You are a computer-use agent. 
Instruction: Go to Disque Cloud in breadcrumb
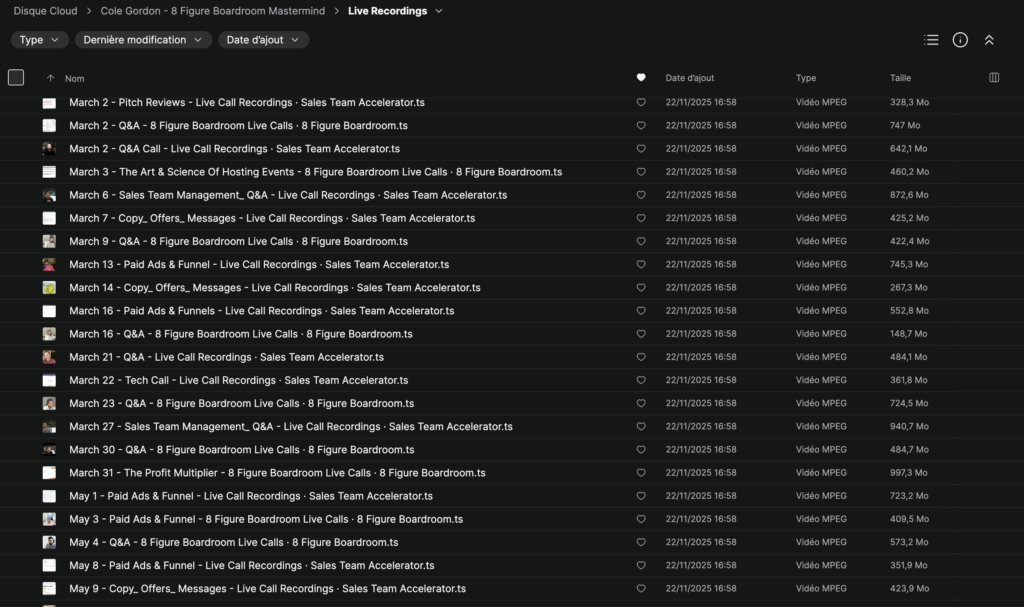click(x=45, y=11)
